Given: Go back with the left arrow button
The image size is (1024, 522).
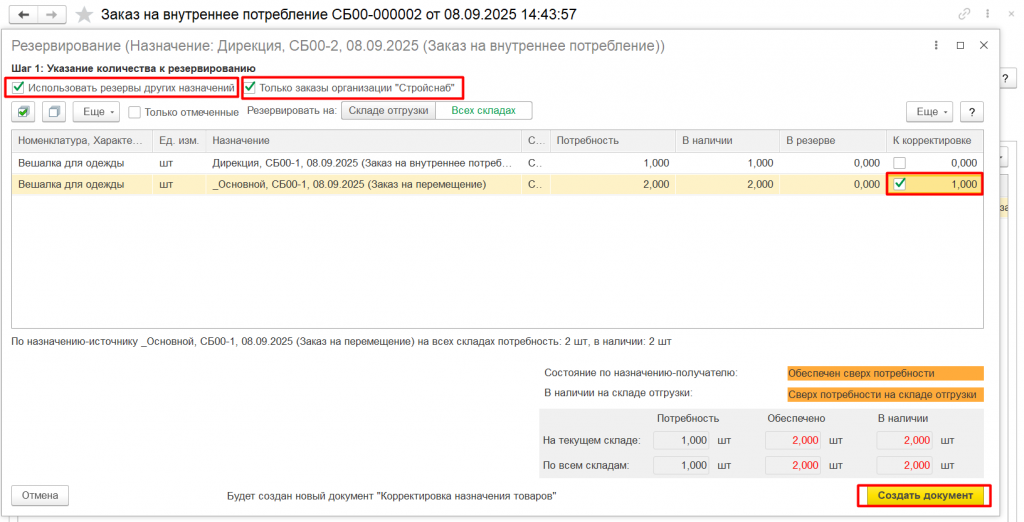Looking at the screenshot, I should click(24, 14).
